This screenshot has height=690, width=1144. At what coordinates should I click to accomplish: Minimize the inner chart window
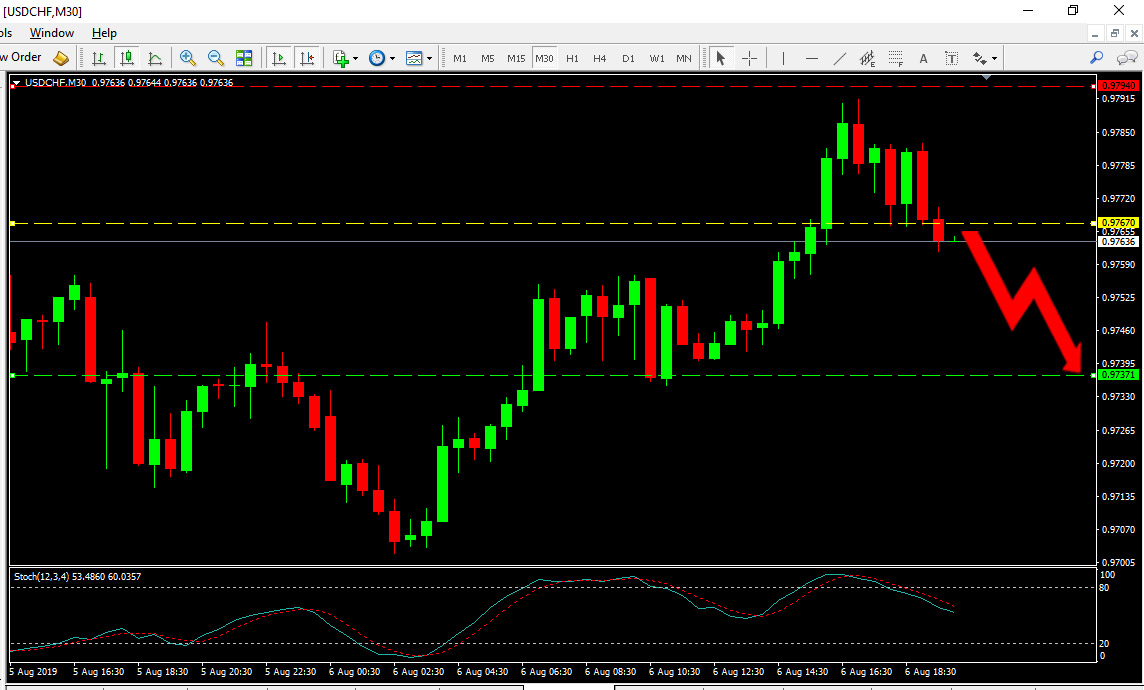1094,34
